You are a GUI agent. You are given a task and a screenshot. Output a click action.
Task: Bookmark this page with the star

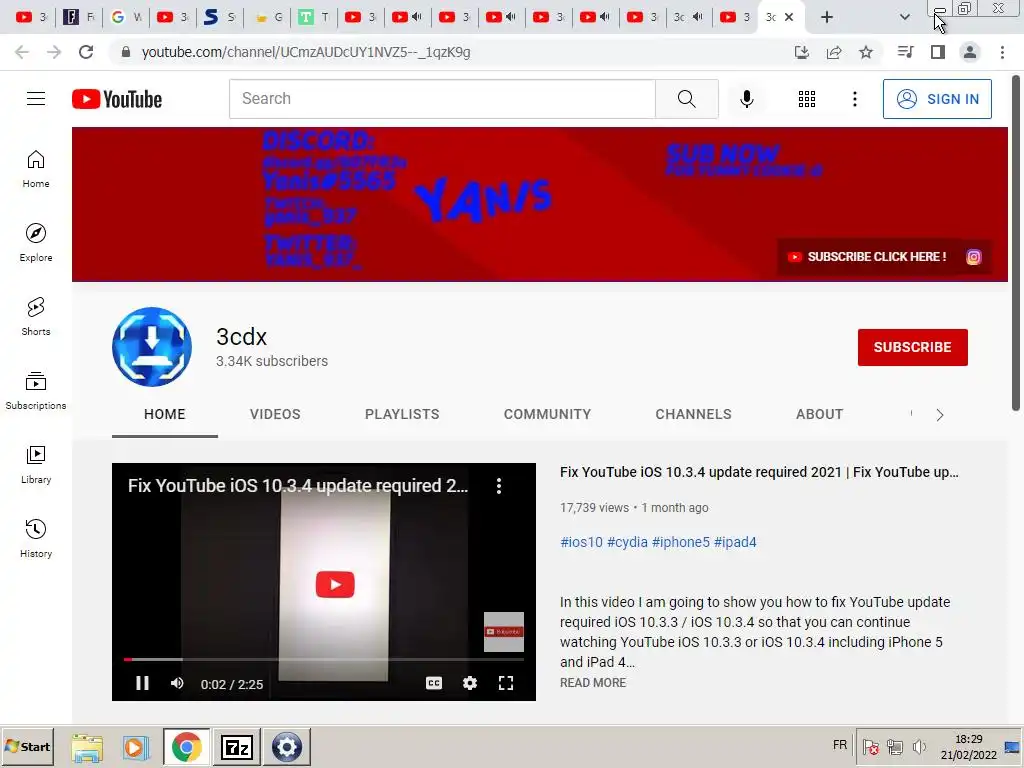[x=865, y=52]
